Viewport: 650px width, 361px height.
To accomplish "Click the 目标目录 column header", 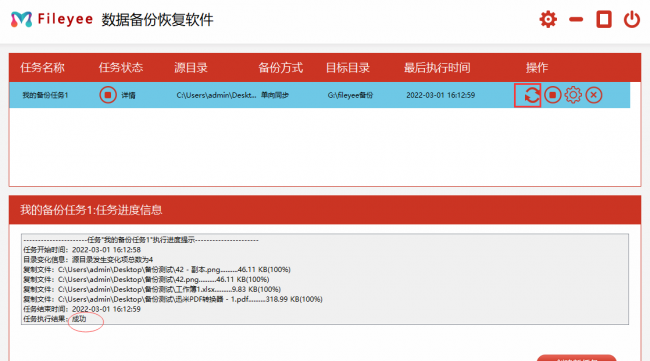I will tap(347, 68).
